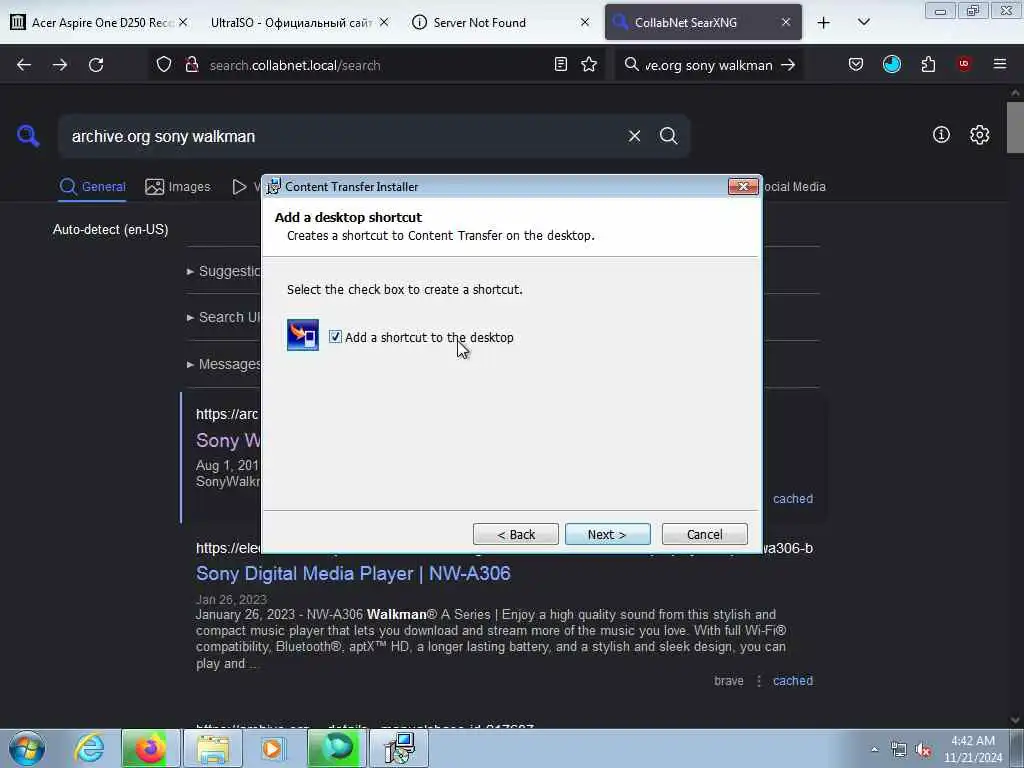Go forward to next page

[60, 65]
